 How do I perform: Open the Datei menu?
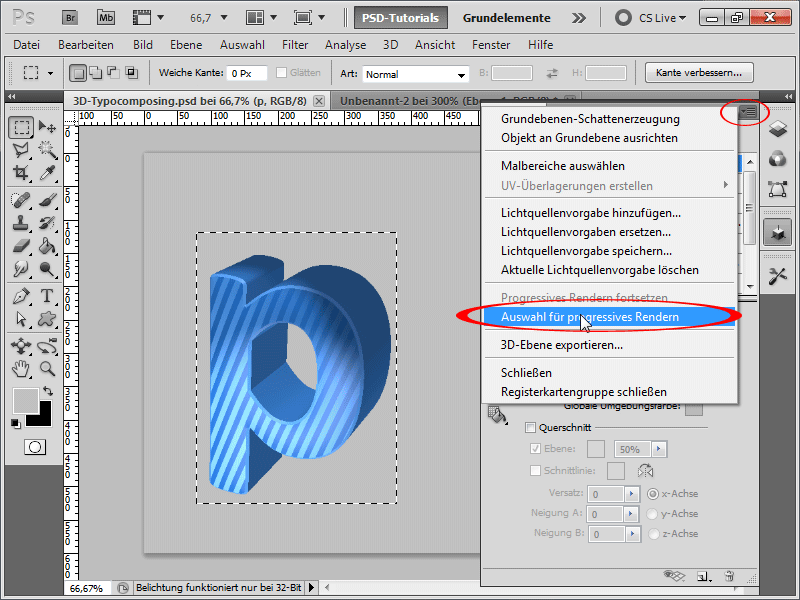click(x=27, y=45)
